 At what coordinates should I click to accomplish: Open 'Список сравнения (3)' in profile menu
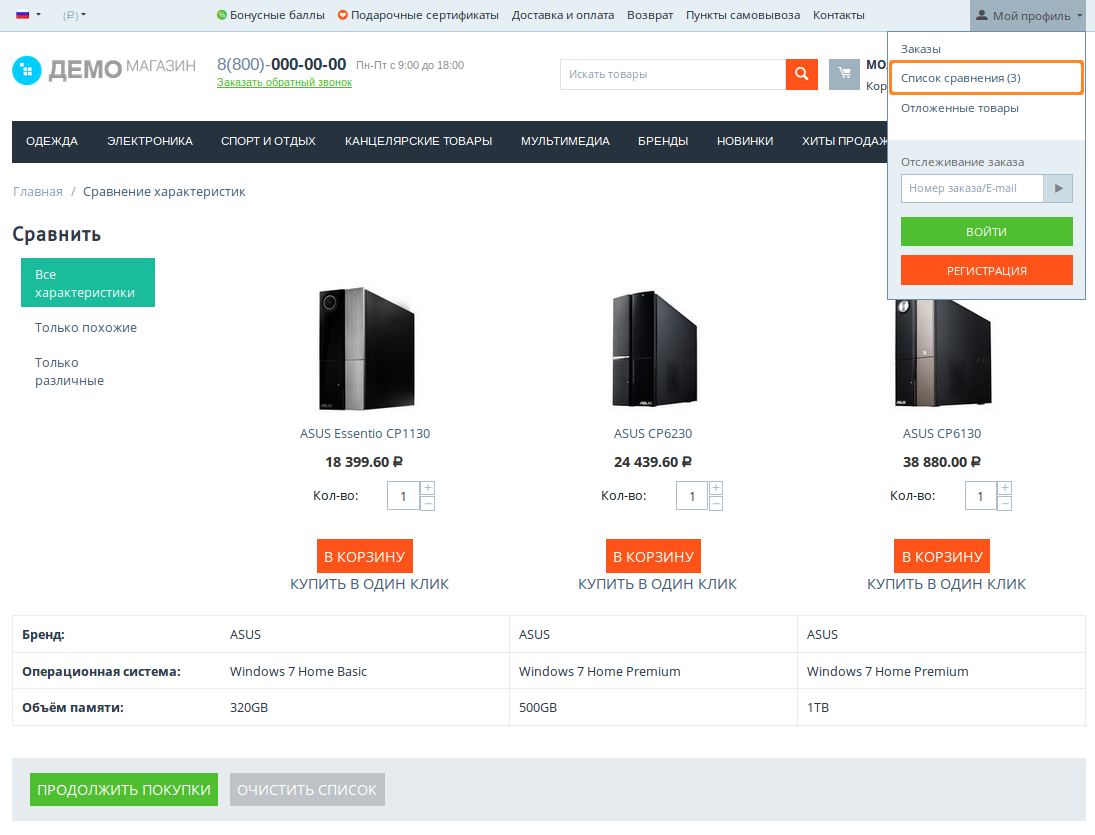tap(960, 77)
